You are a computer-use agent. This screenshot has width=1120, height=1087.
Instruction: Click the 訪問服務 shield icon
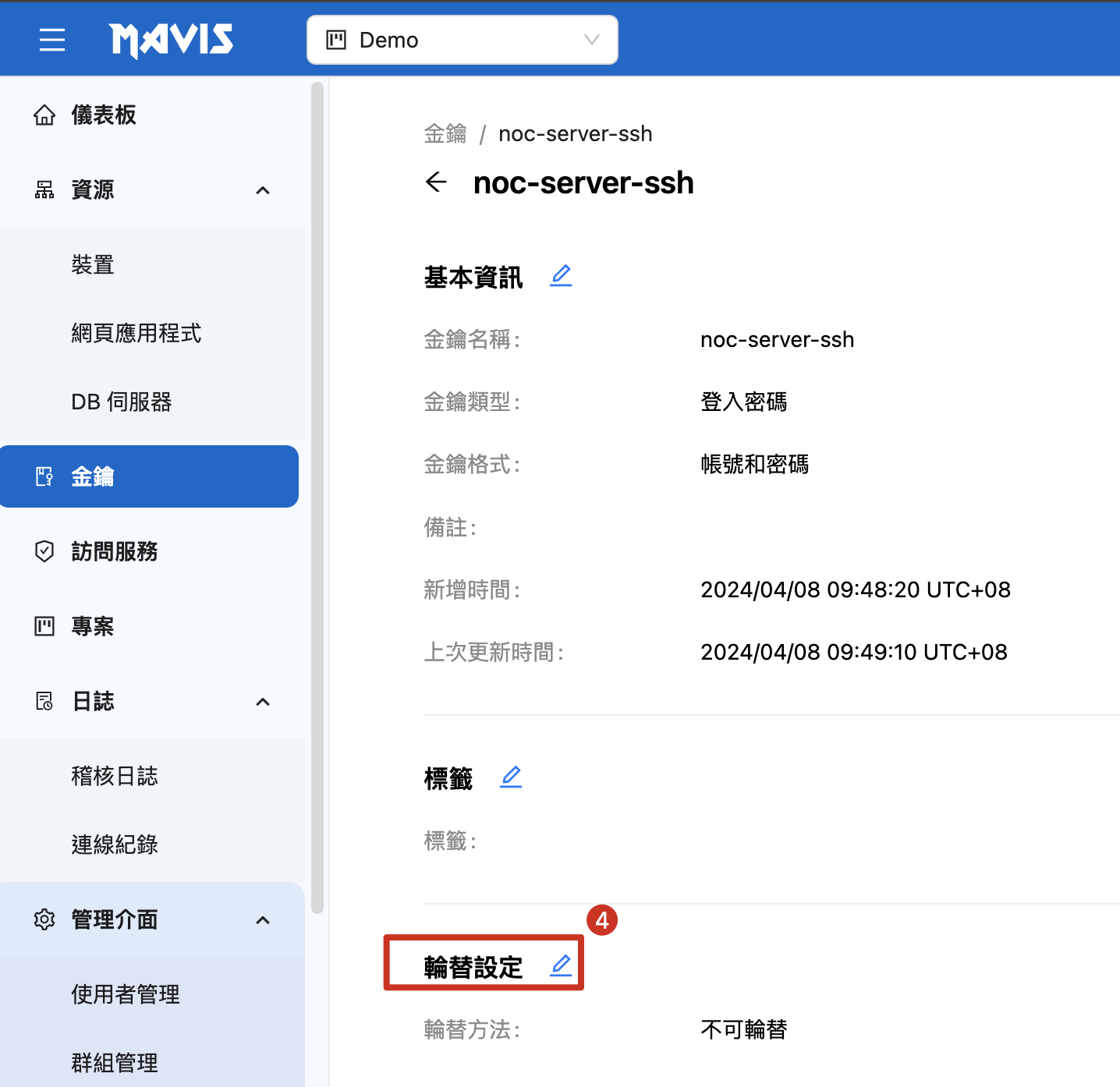coord(44,551)
